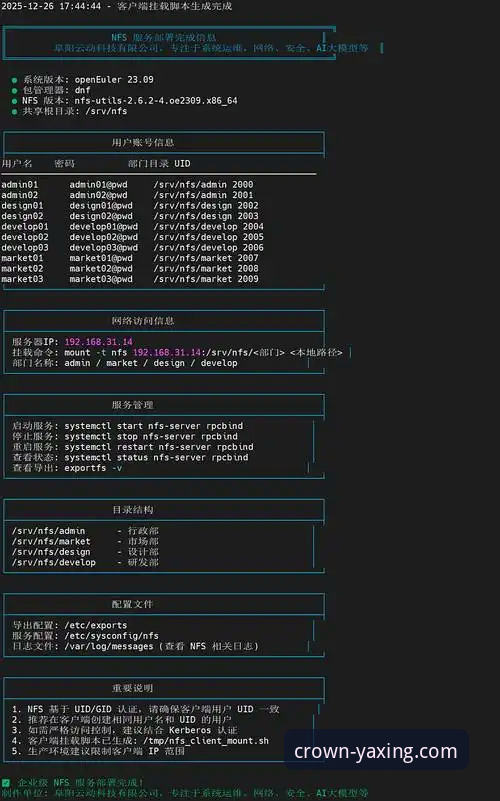Click the 目录结构 section heading
The height and width of the screenshot is (801, 500).
pyautogui.click(x=133, y=510)
